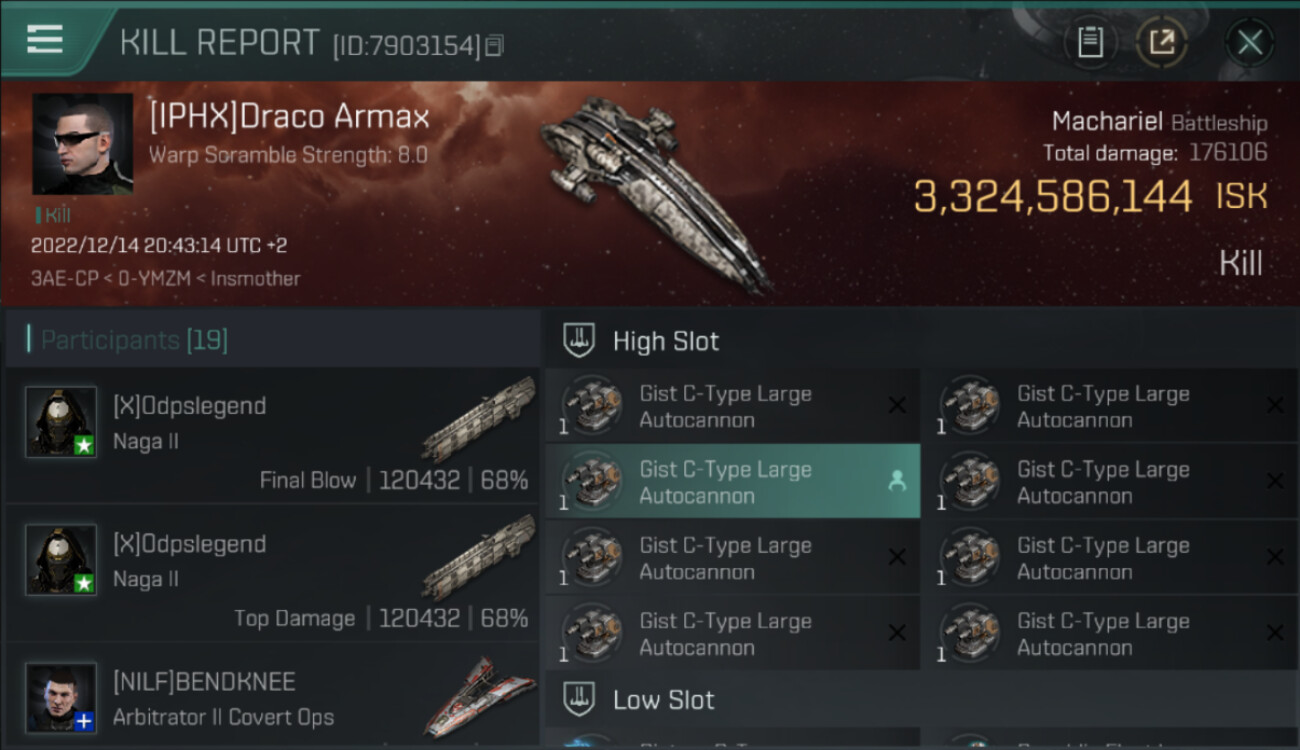Screen dimensions: 1300x750
Task: Copy the kill report ID
Action: [496, 46]
